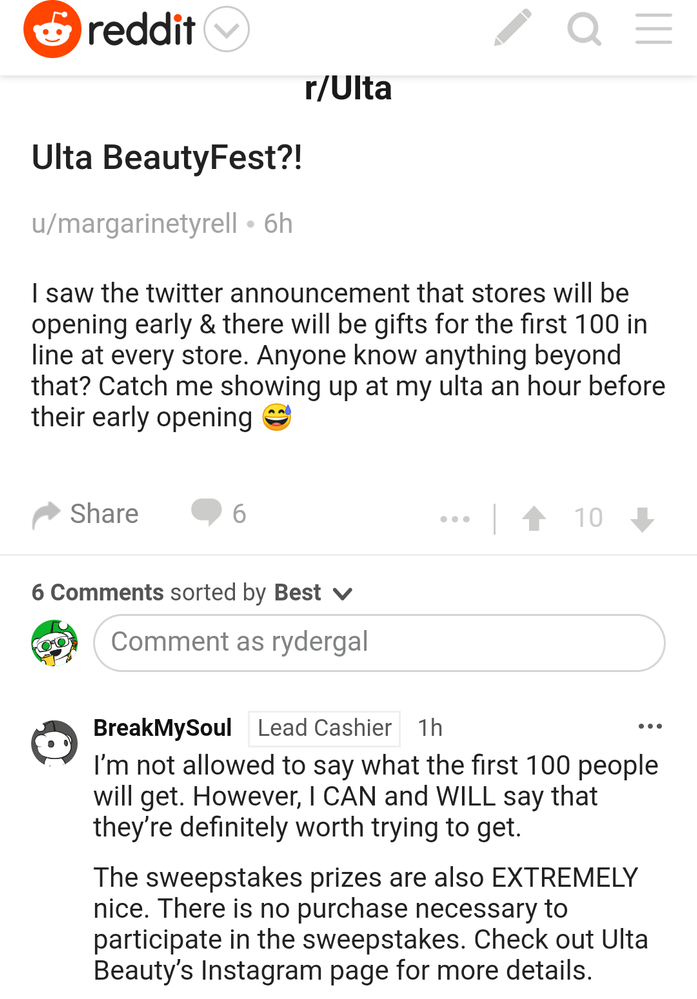This screenshot has width=697, height=999.
Task: Open BreakMySoul's user profile
Action: [x=163, y=728]
